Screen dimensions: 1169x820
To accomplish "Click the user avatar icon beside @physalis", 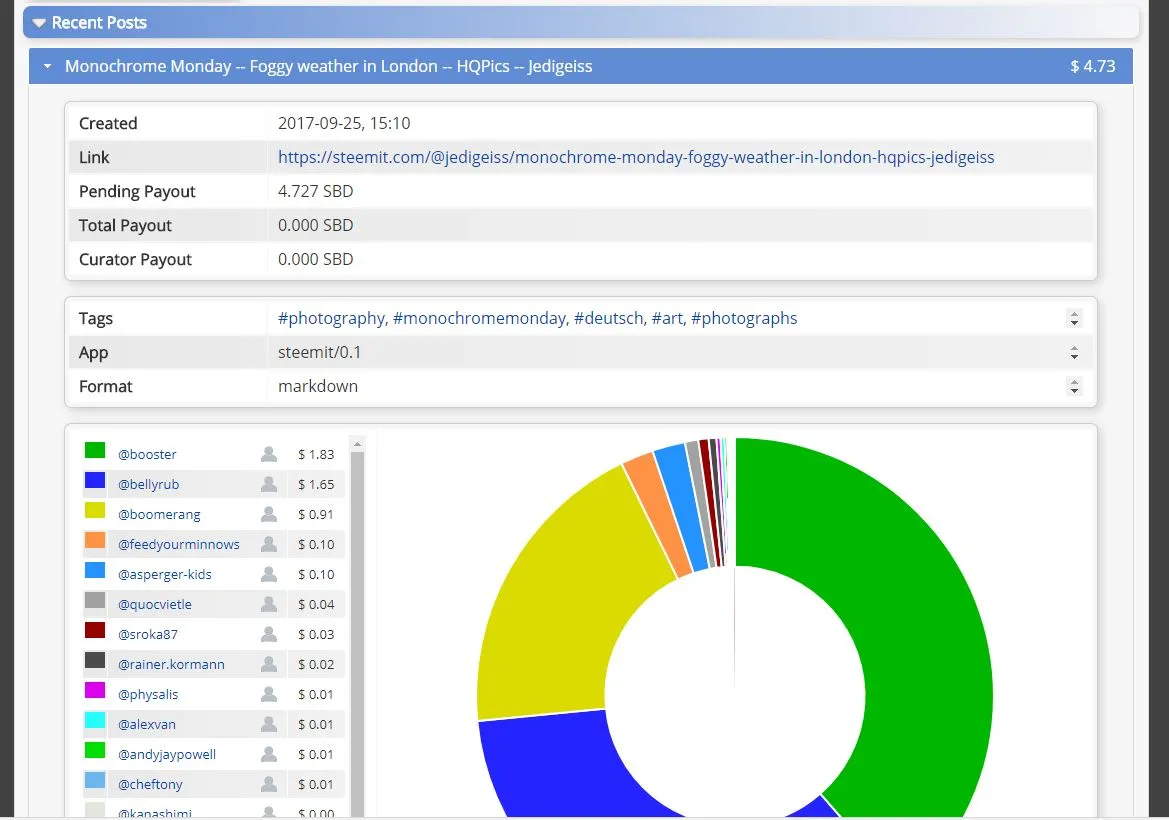I will [268, 694].
